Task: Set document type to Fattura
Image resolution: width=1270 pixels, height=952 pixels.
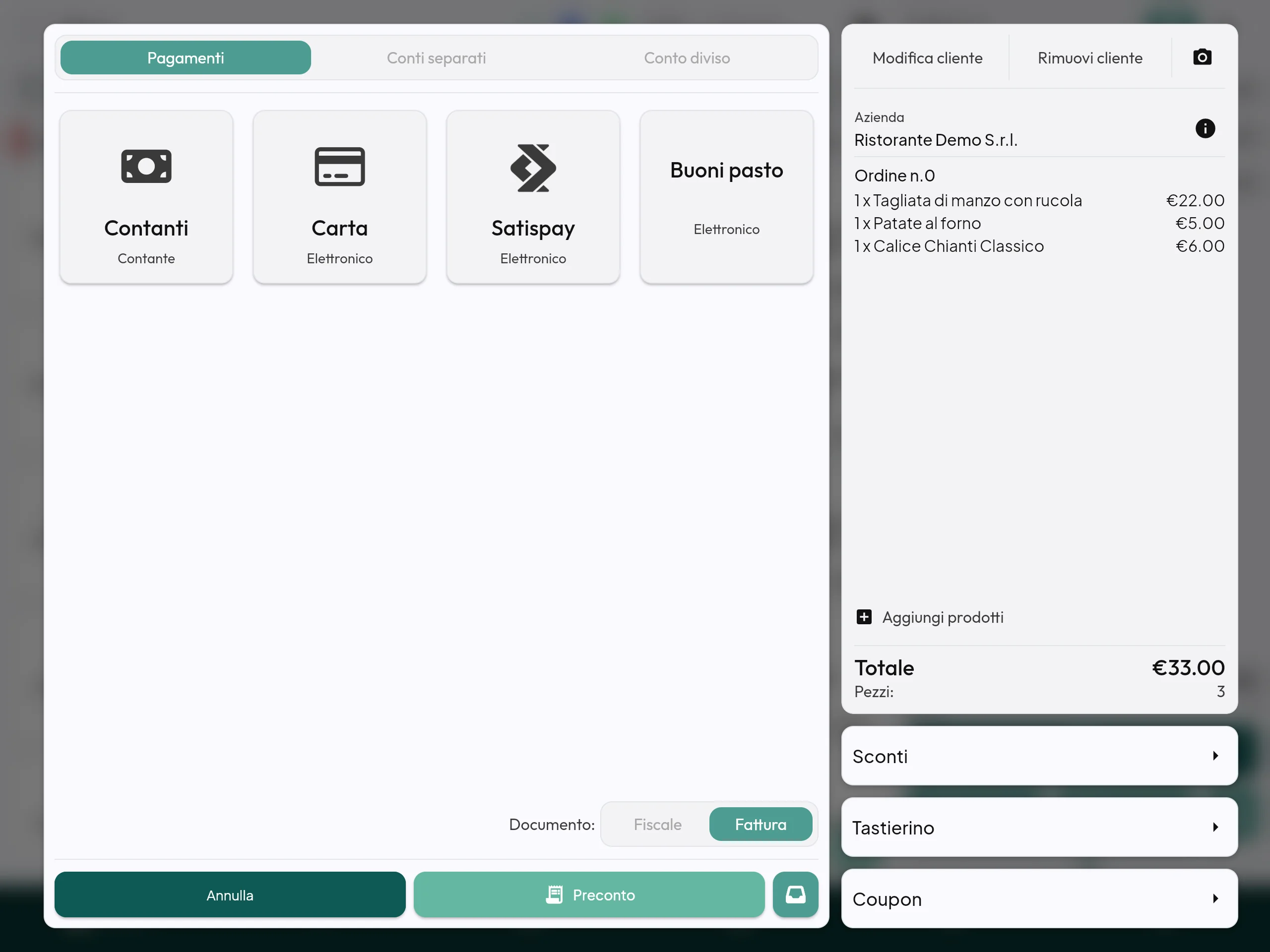Action: click(761, 824)
